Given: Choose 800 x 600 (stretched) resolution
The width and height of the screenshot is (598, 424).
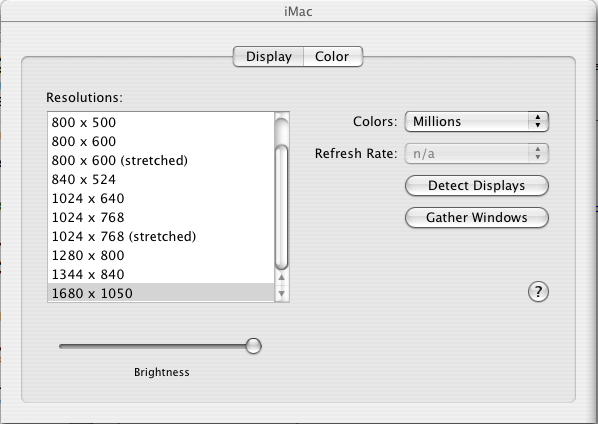Looking at the screenshot, I should tap(161, 161).
